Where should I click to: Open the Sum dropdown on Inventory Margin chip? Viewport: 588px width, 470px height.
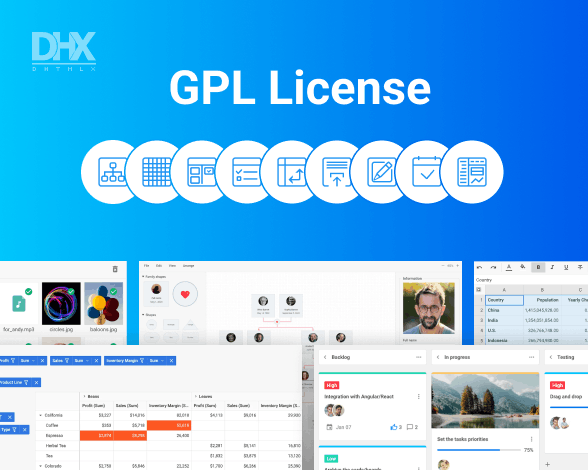click(157, 360)
